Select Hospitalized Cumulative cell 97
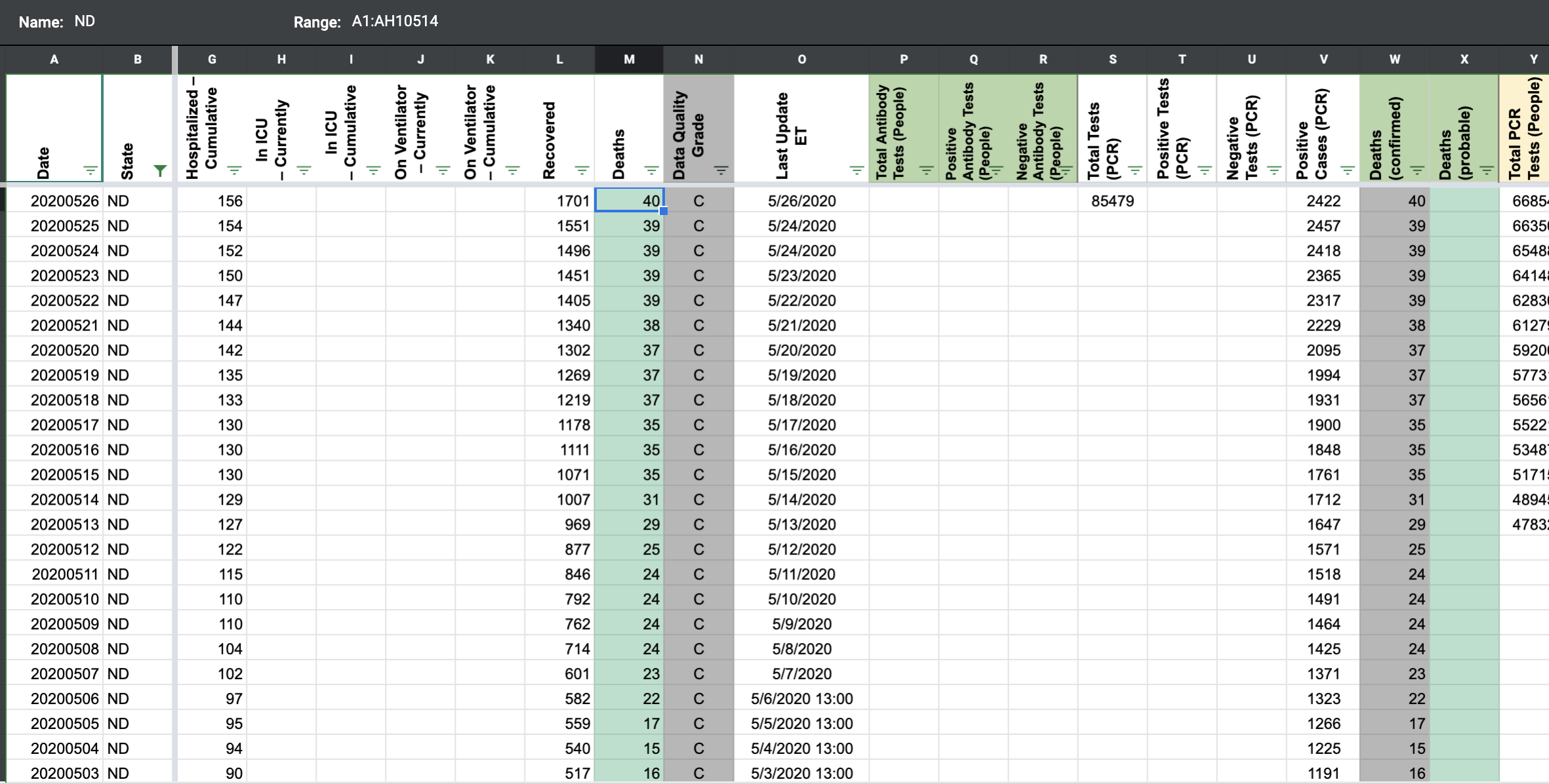Viewport: 1549px width, 784px height. pos(212,699)
